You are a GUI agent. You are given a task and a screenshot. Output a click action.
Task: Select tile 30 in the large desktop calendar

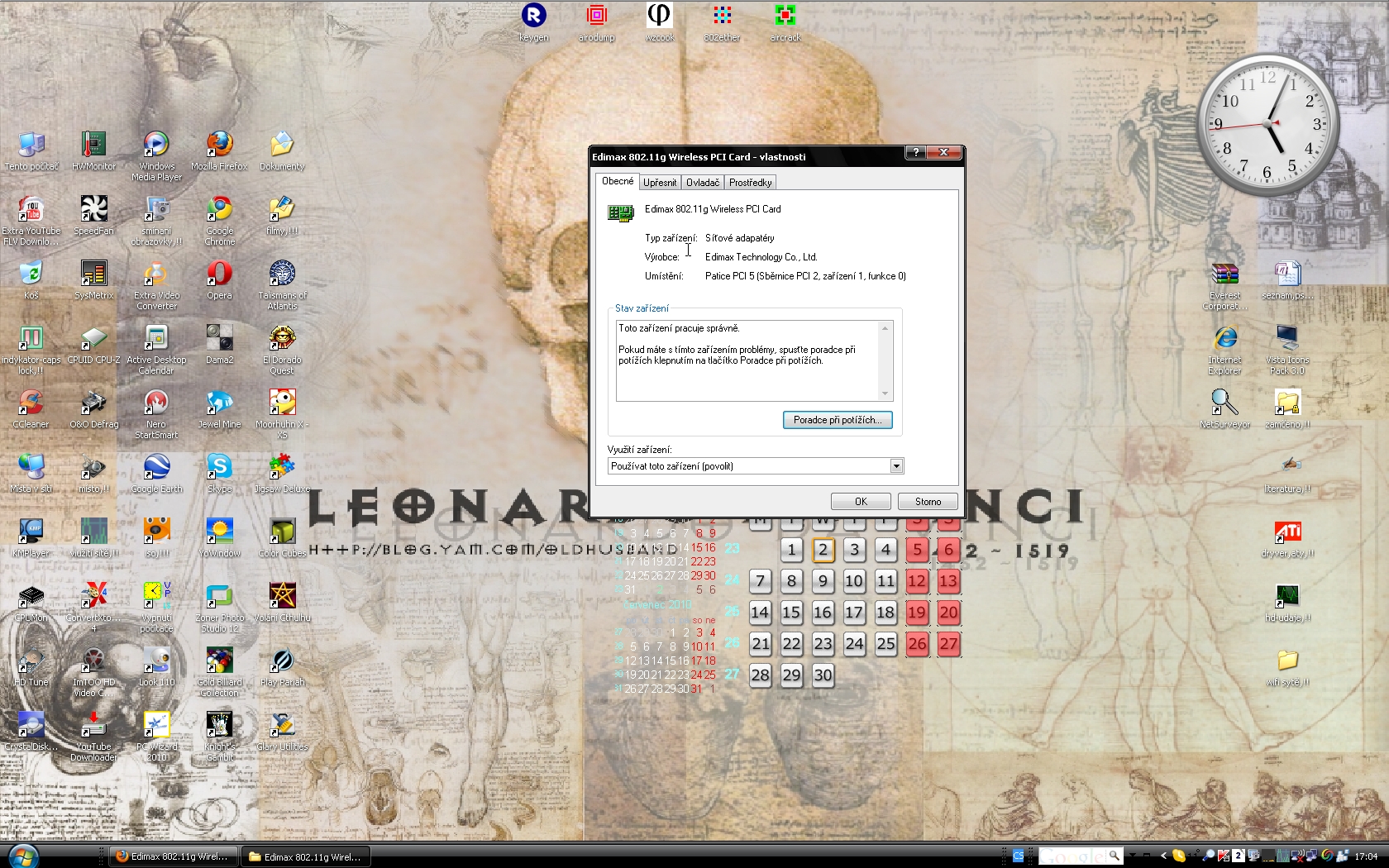coord(823,675)
